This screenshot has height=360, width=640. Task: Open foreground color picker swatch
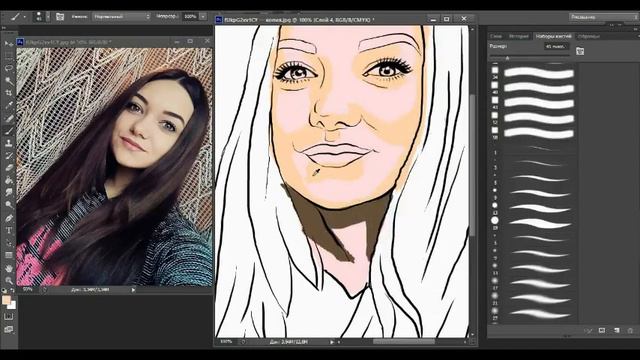point(6,300)
